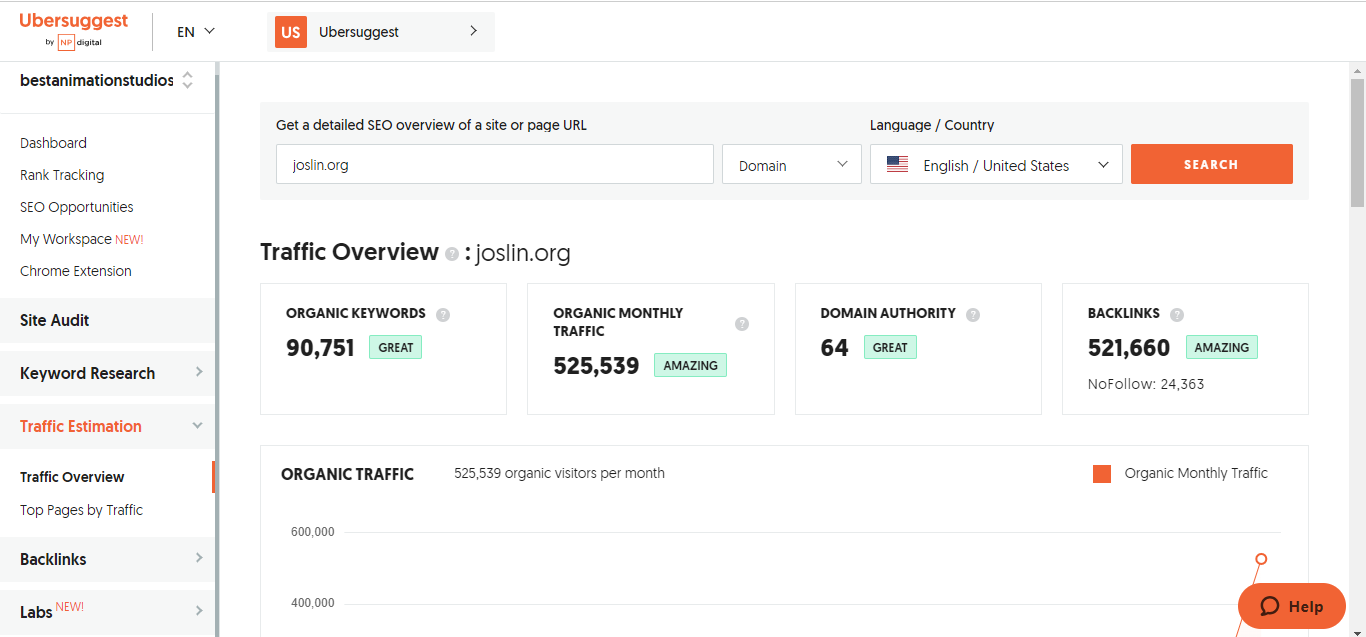Open Top Pages by Traffic
1366x637 pixels.
81,510
